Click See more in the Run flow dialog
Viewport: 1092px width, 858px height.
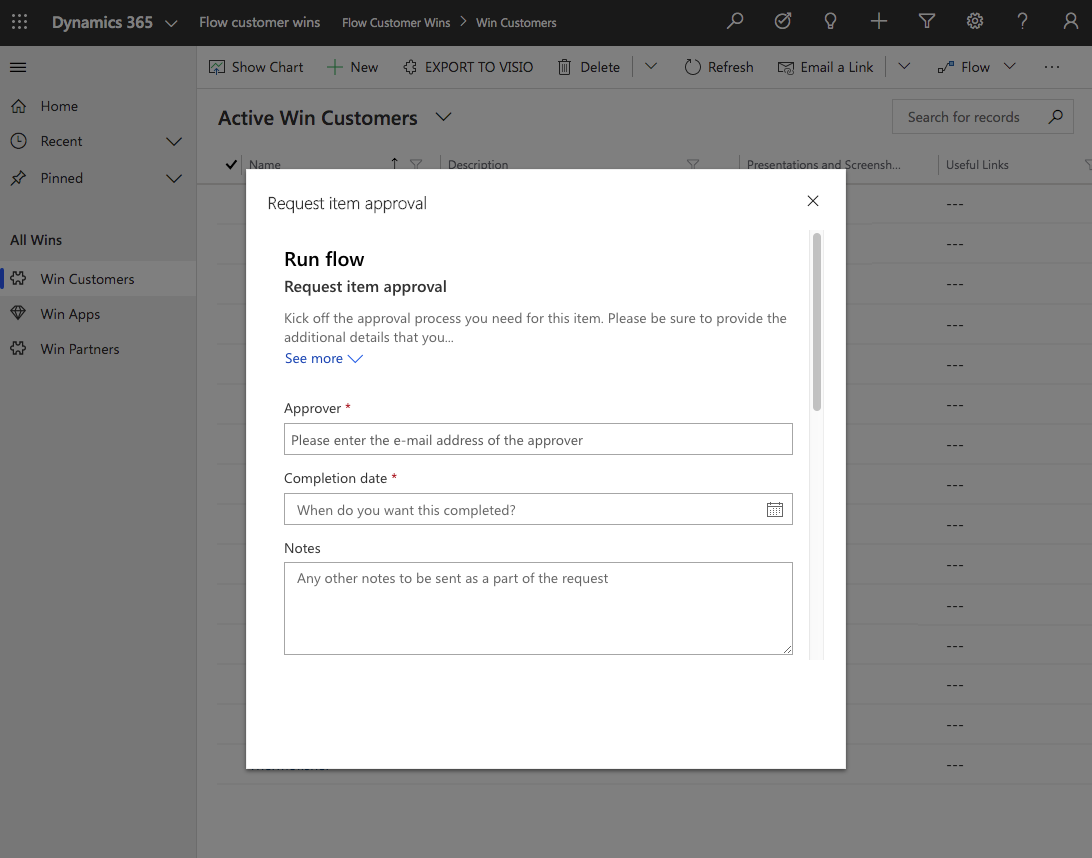315,358
